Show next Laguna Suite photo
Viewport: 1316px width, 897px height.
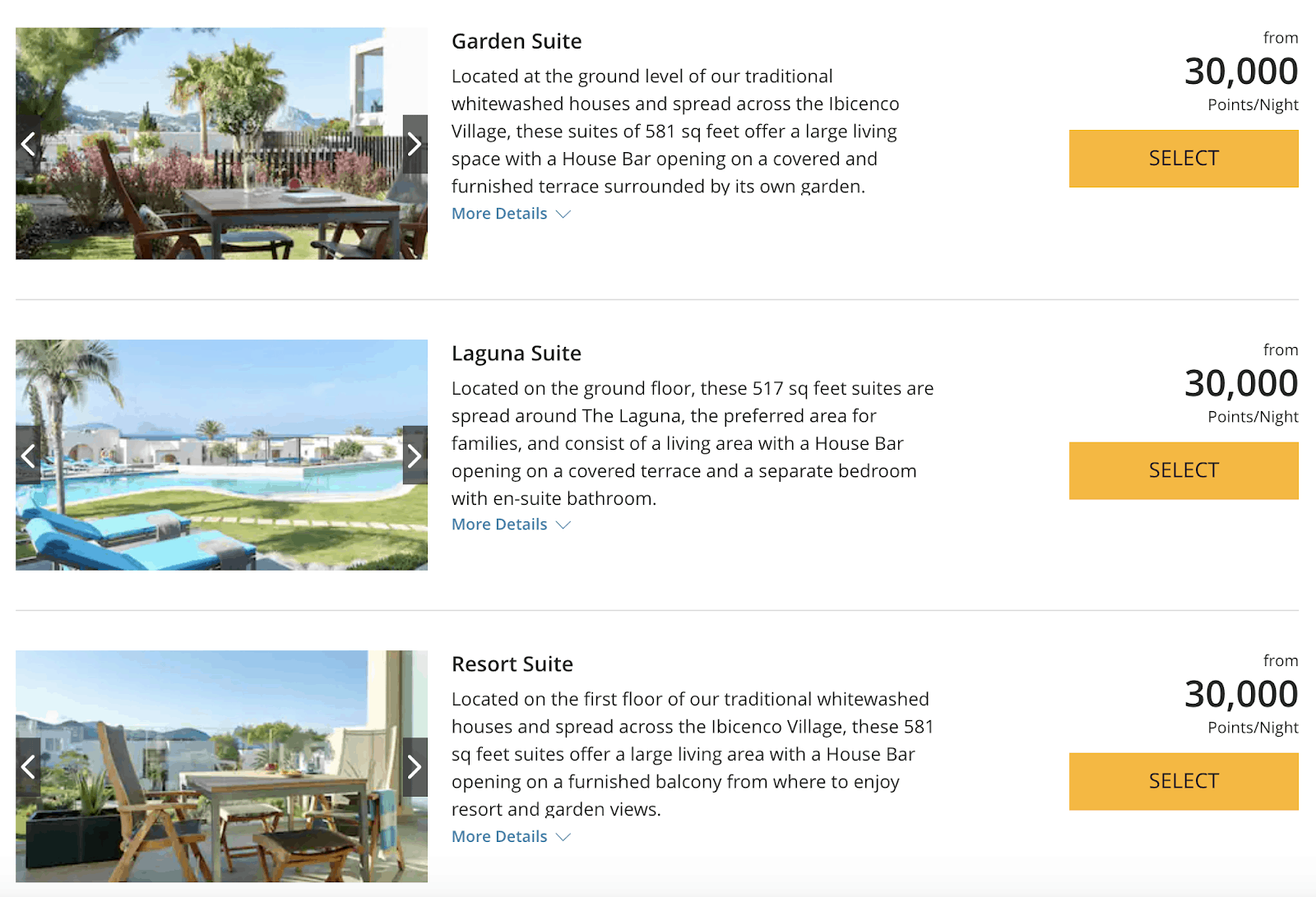415,455
